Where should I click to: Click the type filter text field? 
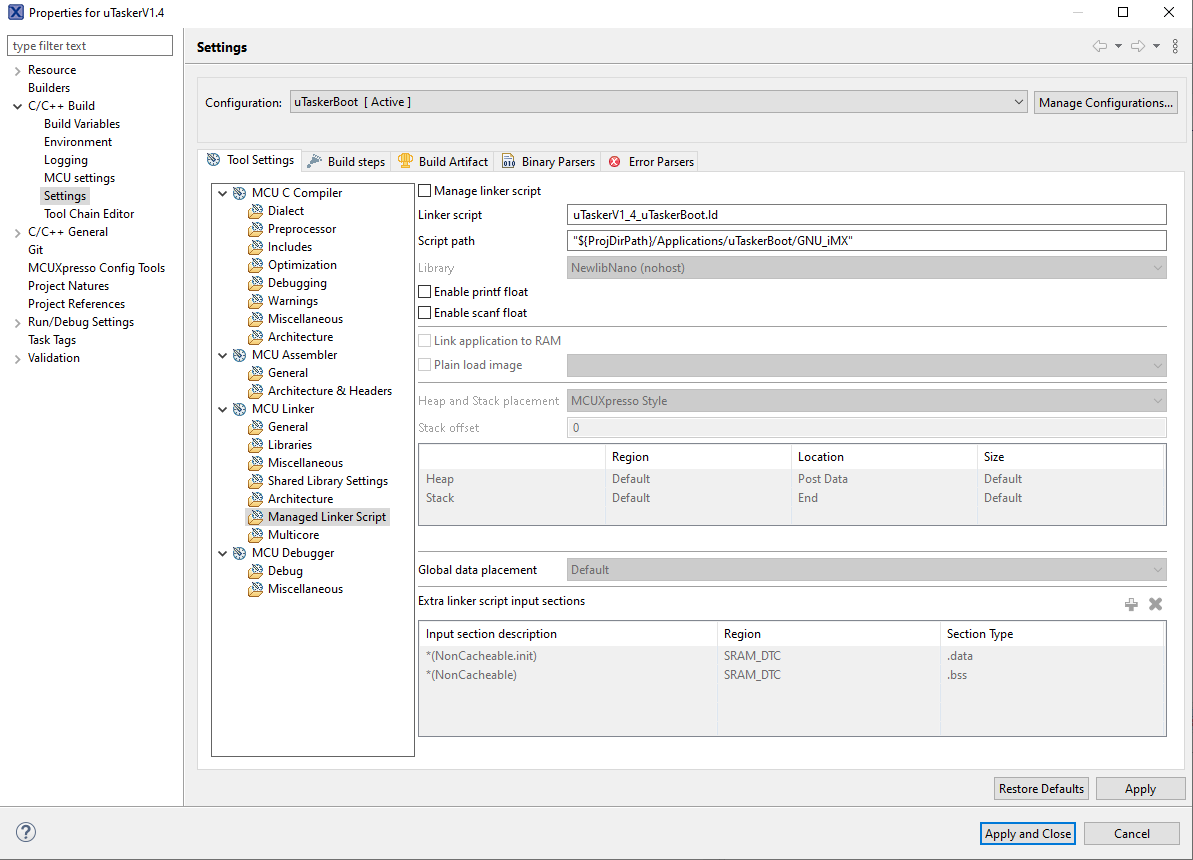90,45
